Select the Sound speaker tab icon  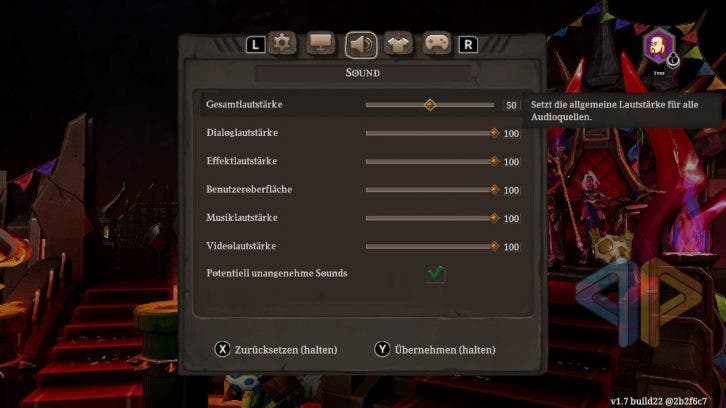(361, 45)
